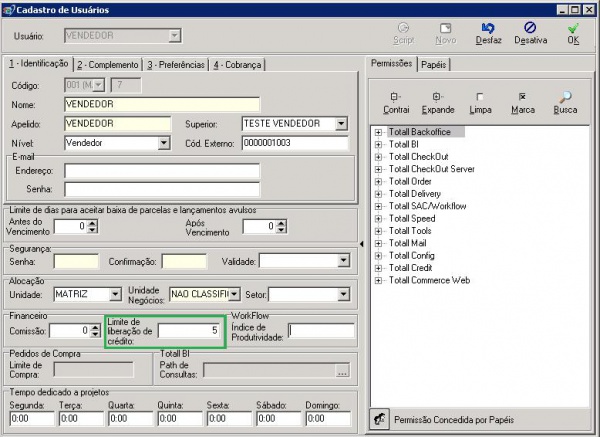Open the Superior dropdown list
Viewport: 600px width, 437px height.
pos(341,124)
